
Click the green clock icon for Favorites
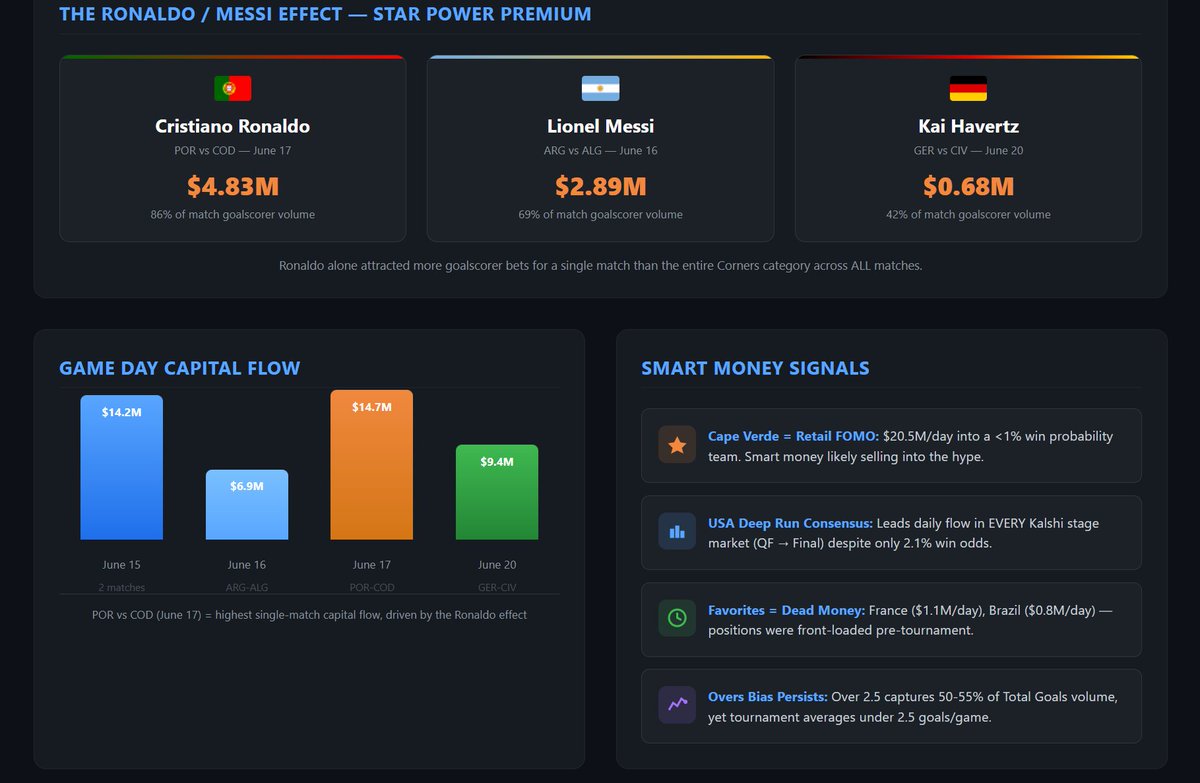(x=677, y=619)
